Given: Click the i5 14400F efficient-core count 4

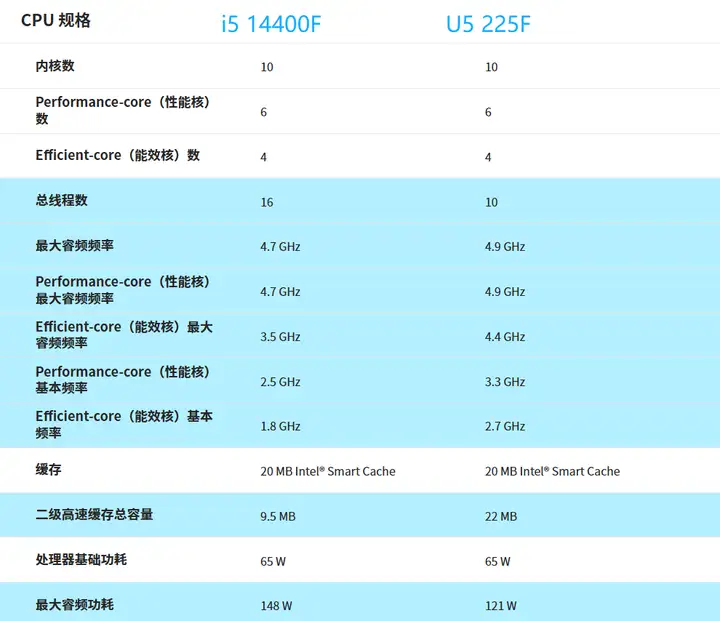Looking at the screenshot, I should 264,157.
